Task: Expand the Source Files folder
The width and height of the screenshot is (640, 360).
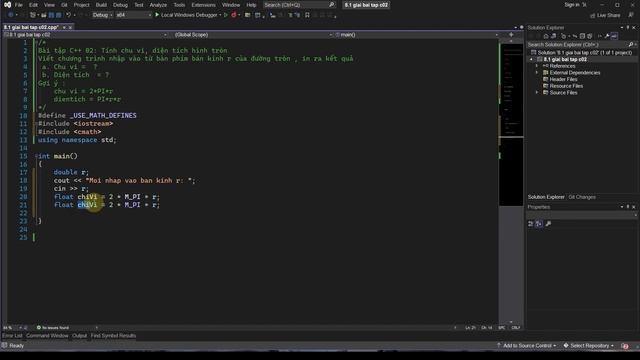Action: click(x=537, y=93)
